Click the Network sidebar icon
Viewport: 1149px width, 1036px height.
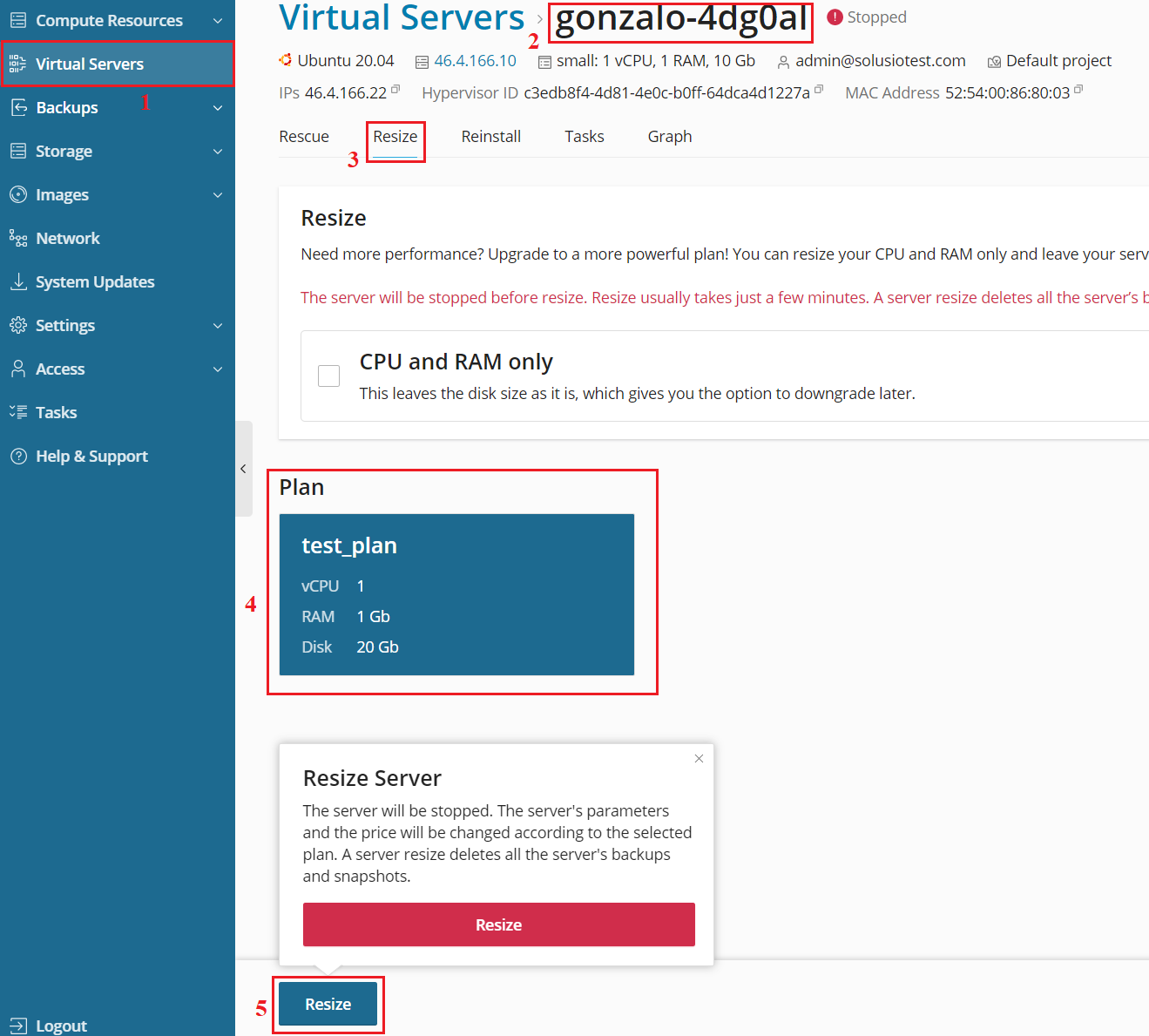click(18, 238)
